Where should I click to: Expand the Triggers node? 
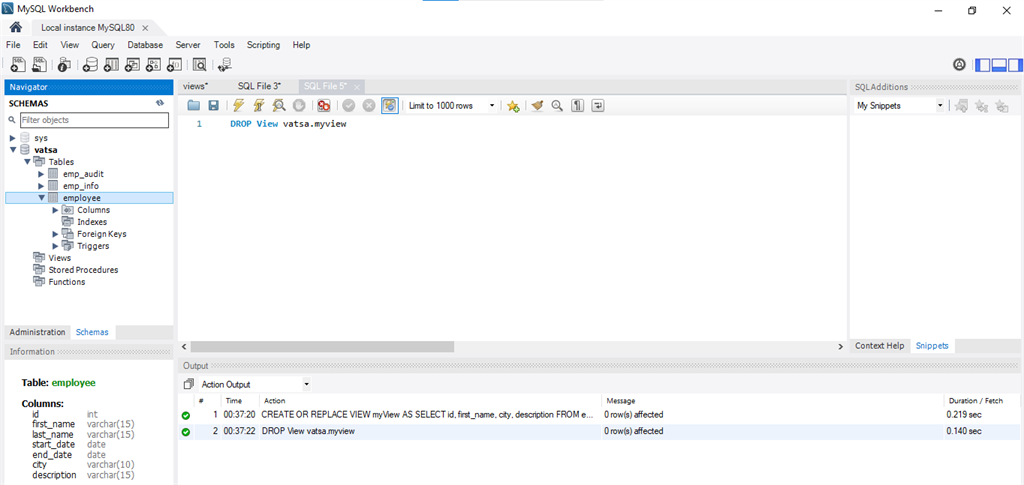55,246
